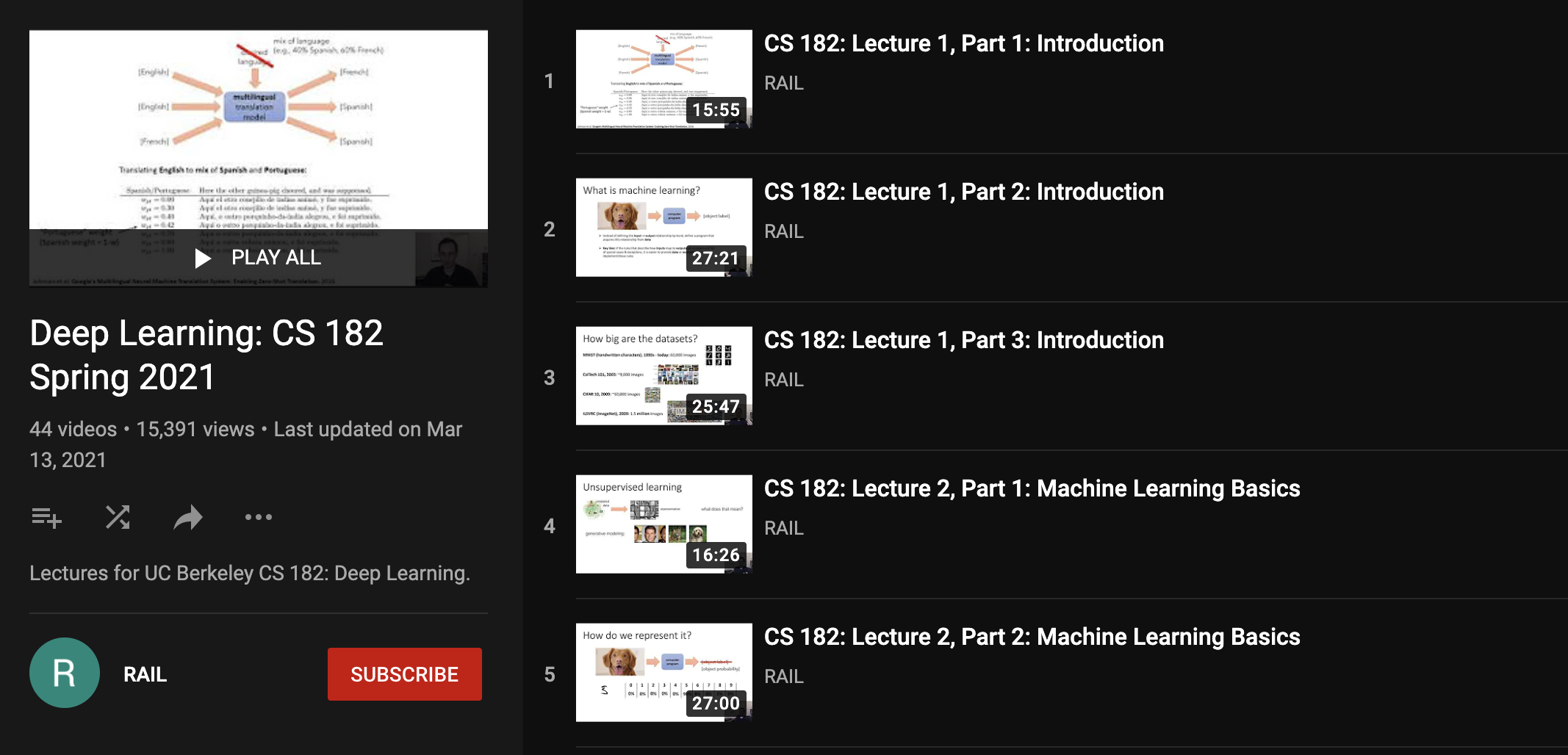
Task: Open 'Lecture 2, Part 1: Machine Learning Basics'
Action: click(1032, 488)
